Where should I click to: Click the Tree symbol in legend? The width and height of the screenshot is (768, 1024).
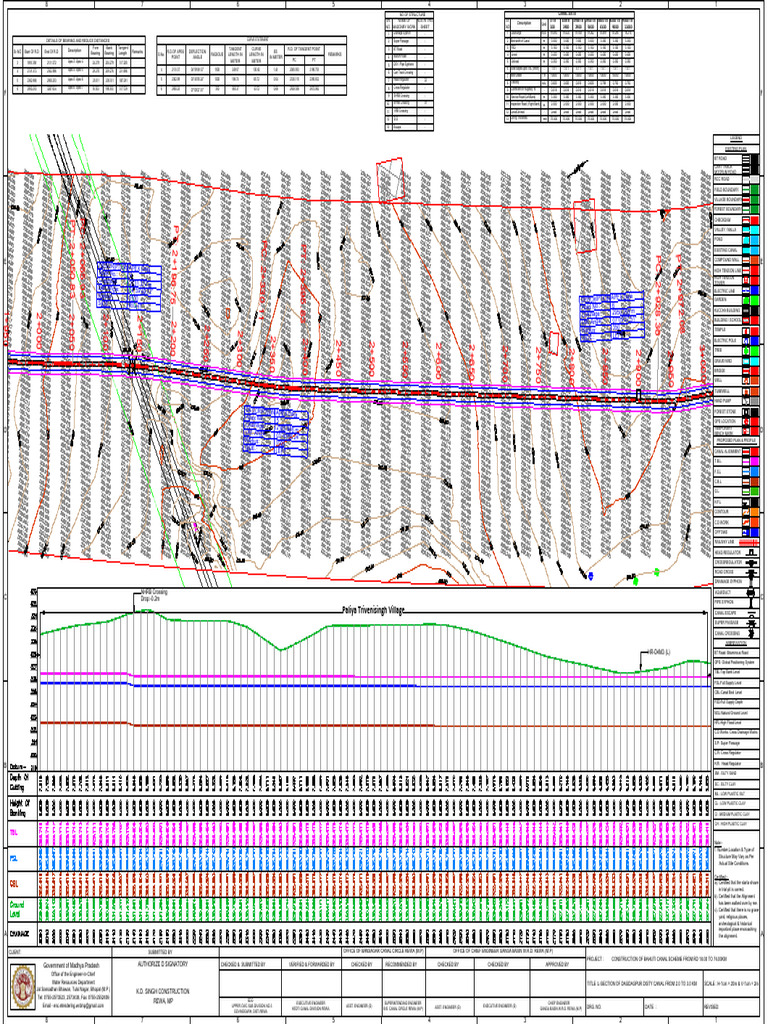pyautogui.click(x=746, y=351)
